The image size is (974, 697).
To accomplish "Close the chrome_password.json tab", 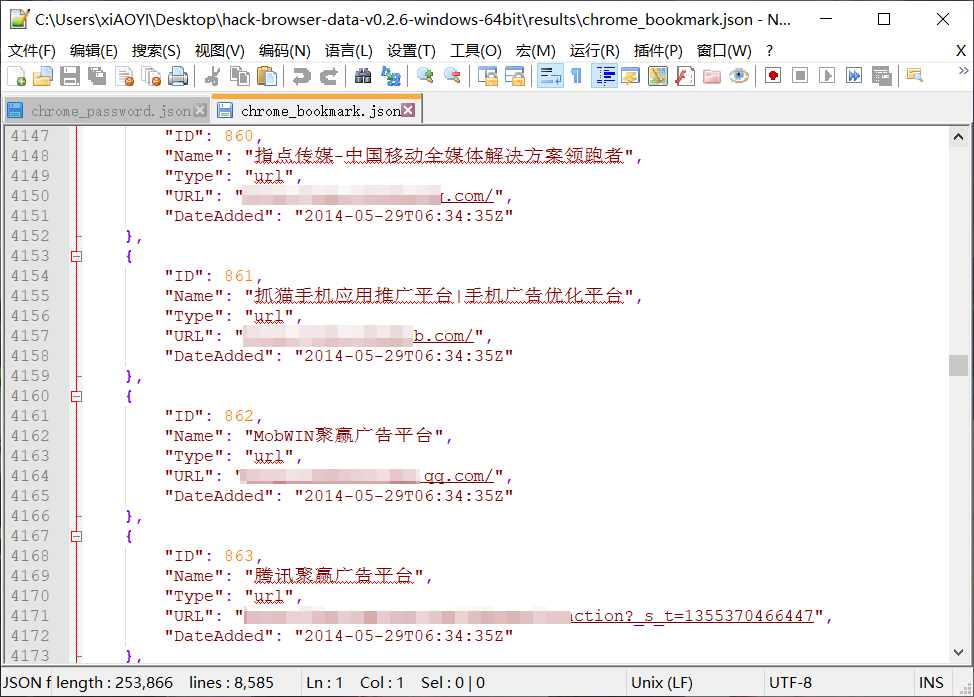I will point(199,110).
